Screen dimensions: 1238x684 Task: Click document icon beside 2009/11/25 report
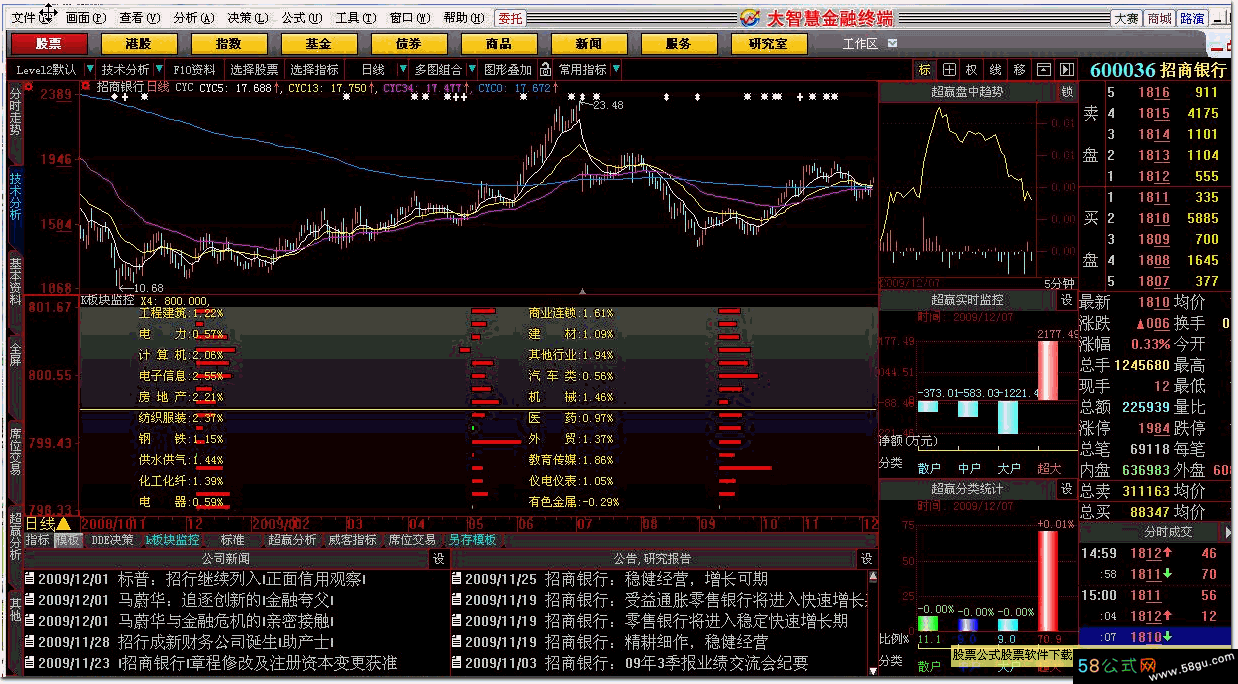pyautogui.click(x=457, y=579)
